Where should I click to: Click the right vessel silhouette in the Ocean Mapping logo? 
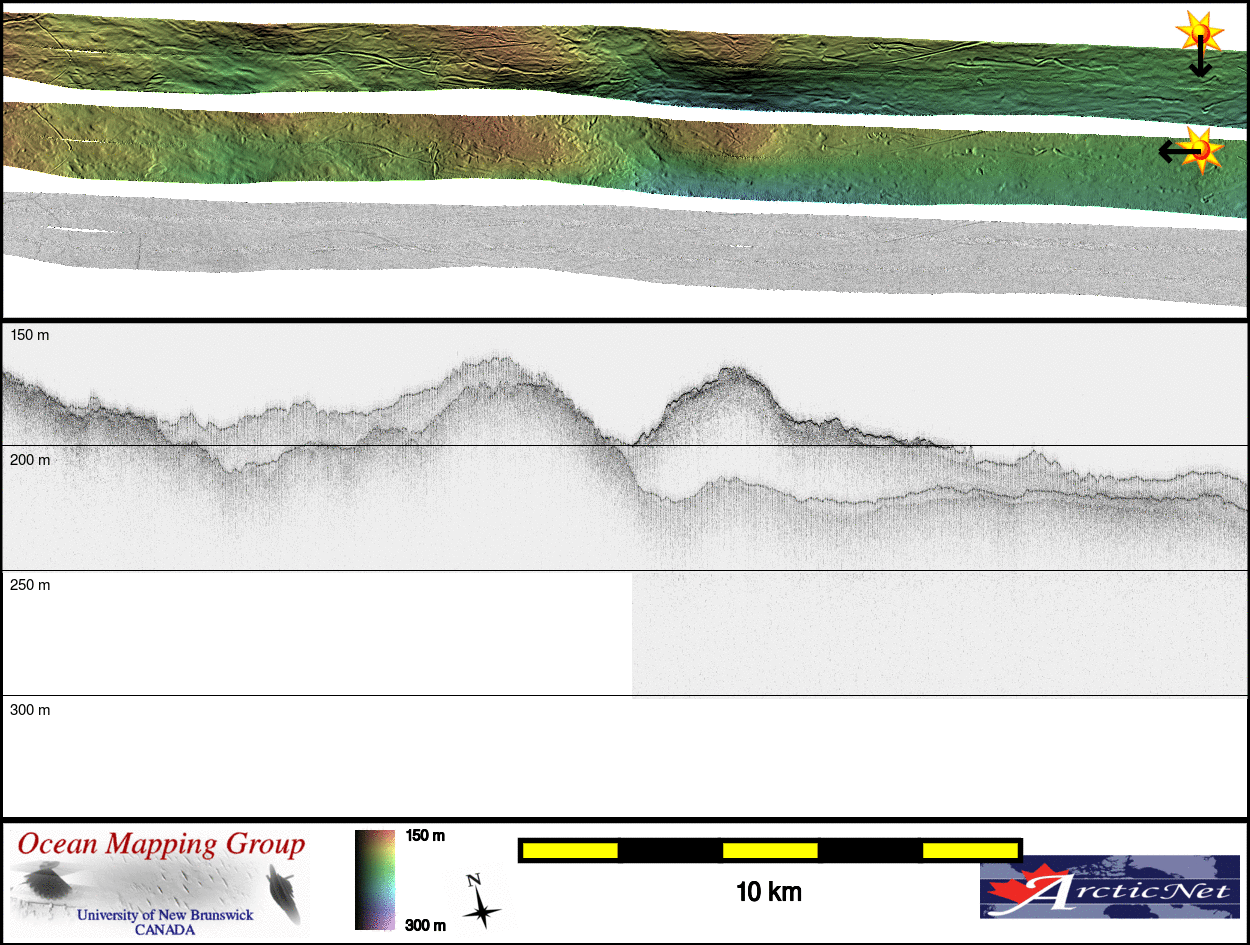point(283,892)
